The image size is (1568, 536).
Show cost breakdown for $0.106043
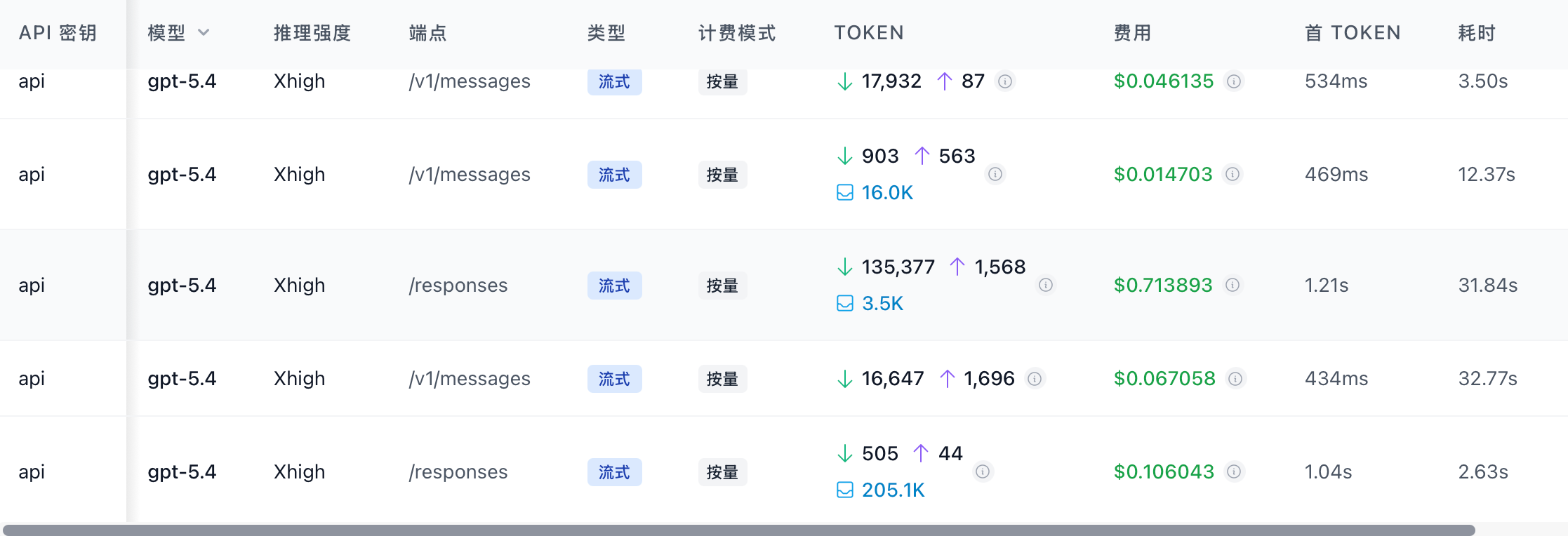coord(1234,471)
